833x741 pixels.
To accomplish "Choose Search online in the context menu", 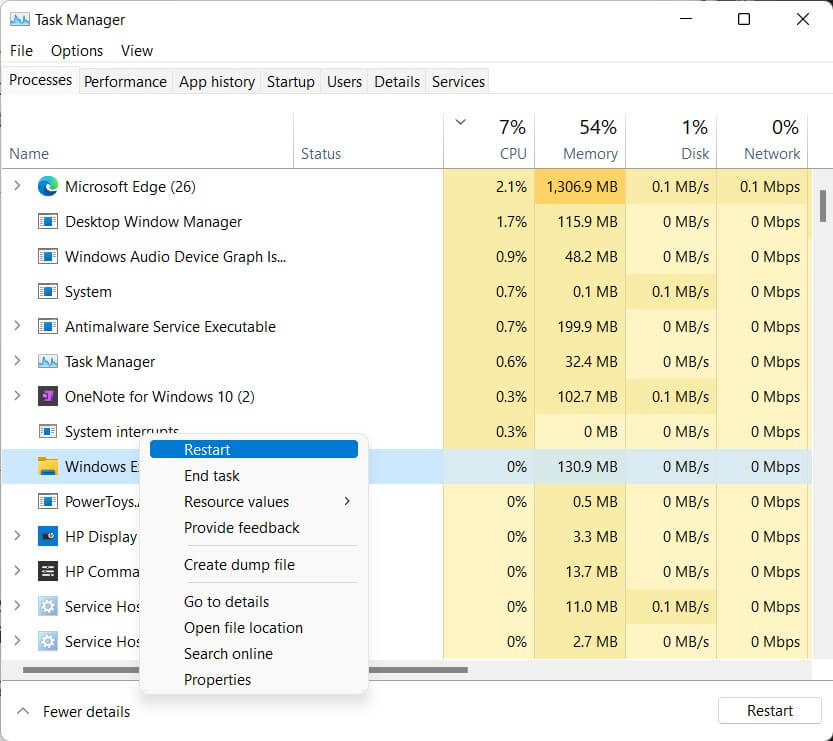I will pyautogui.click(x=254, y=653).
